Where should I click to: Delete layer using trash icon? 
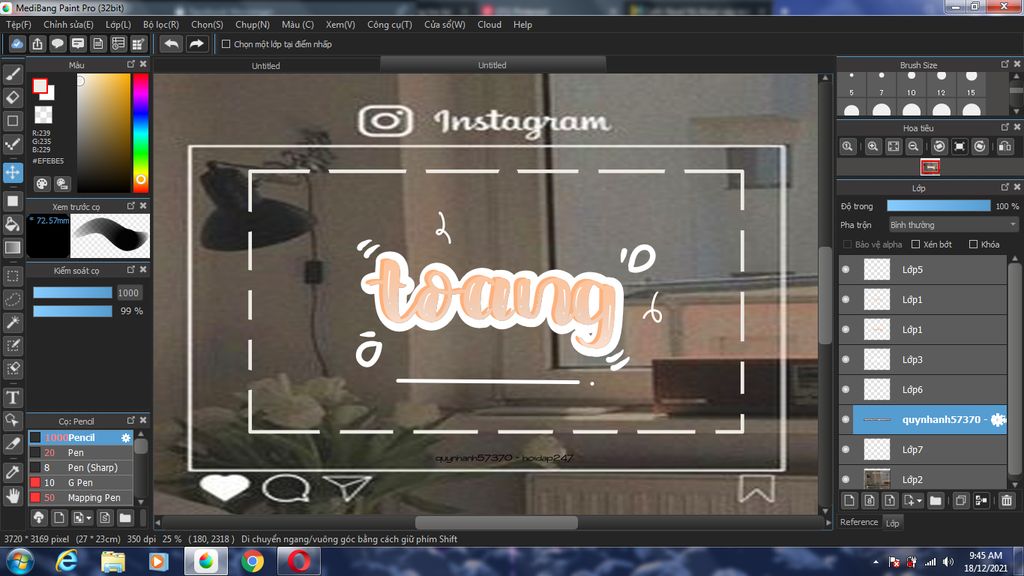click(x=1006, y=501)
